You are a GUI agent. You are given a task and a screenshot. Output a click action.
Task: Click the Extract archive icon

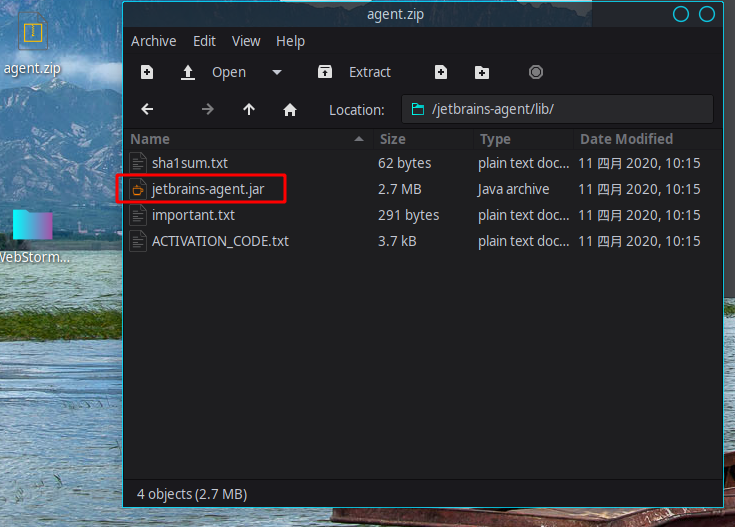(x=325, y=72)
